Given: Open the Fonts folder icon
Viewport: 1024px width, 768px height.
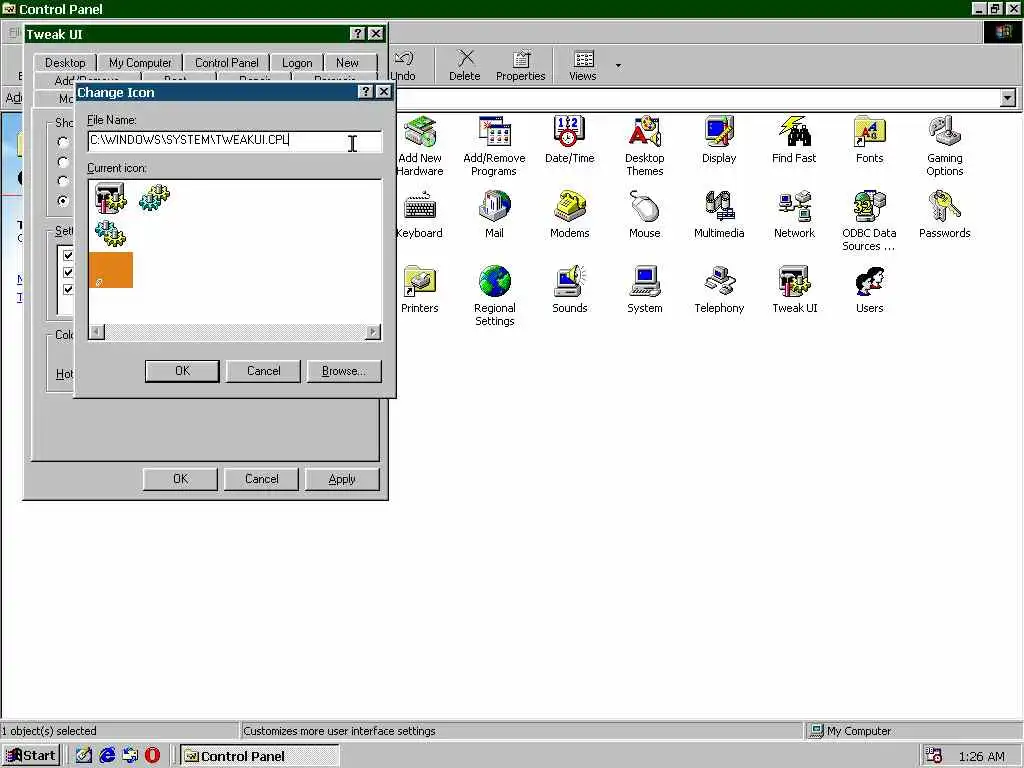Looking at the screenshot, I should [x=869, y=139].
